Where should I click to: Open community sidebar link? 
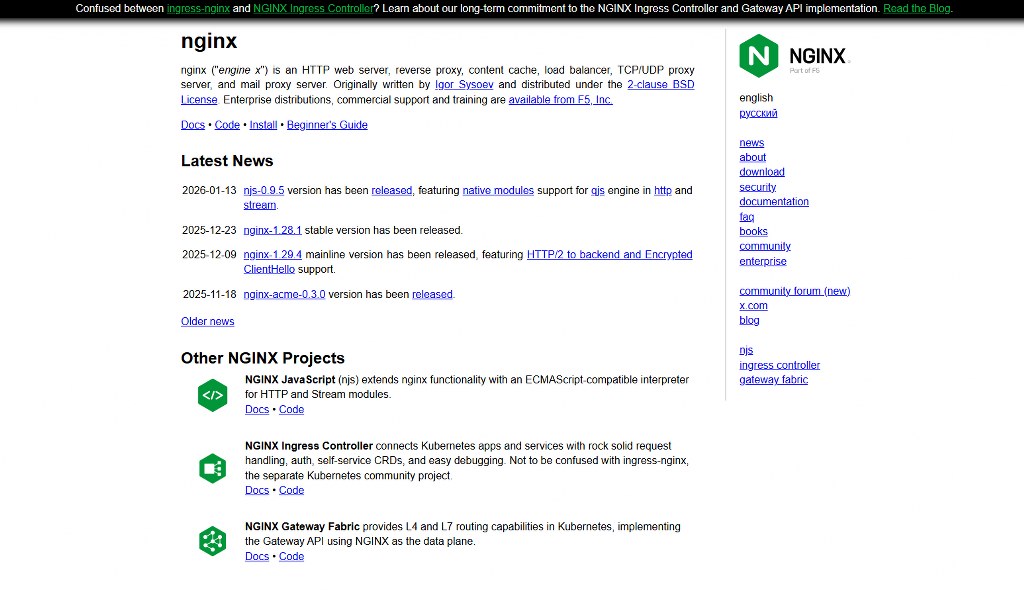click(765, 246)
